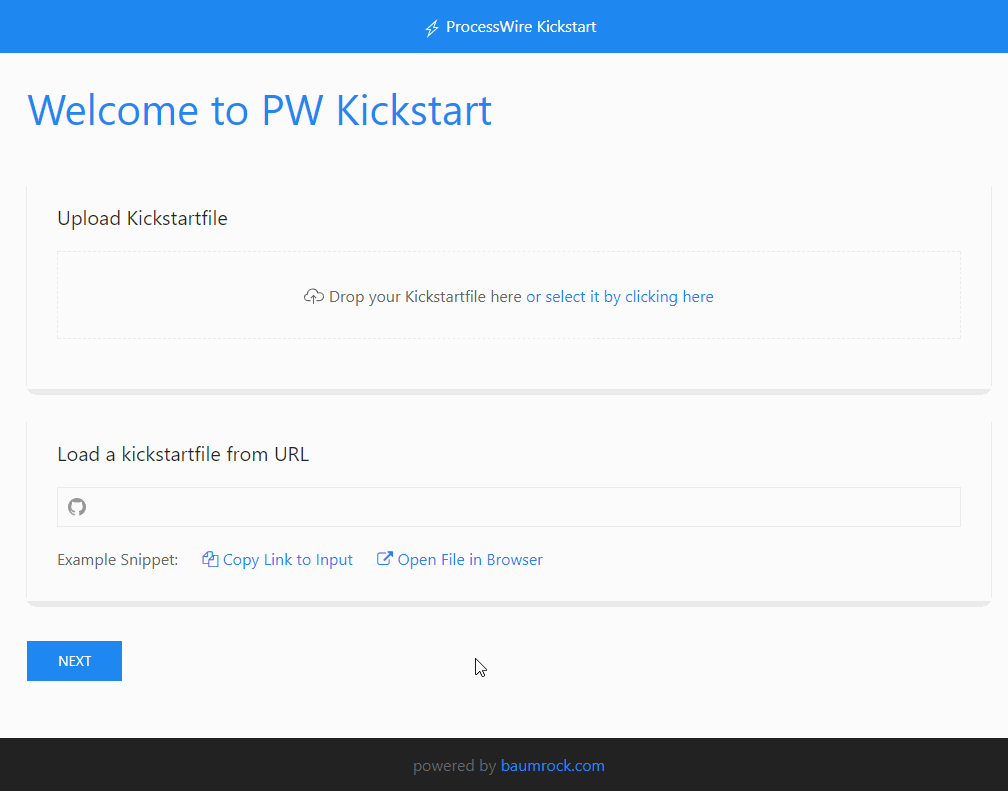Image resolution: width=1008 pixels, height=791 pixels.
Task: Click the Open File in Browser link
Action: point(468,559)
